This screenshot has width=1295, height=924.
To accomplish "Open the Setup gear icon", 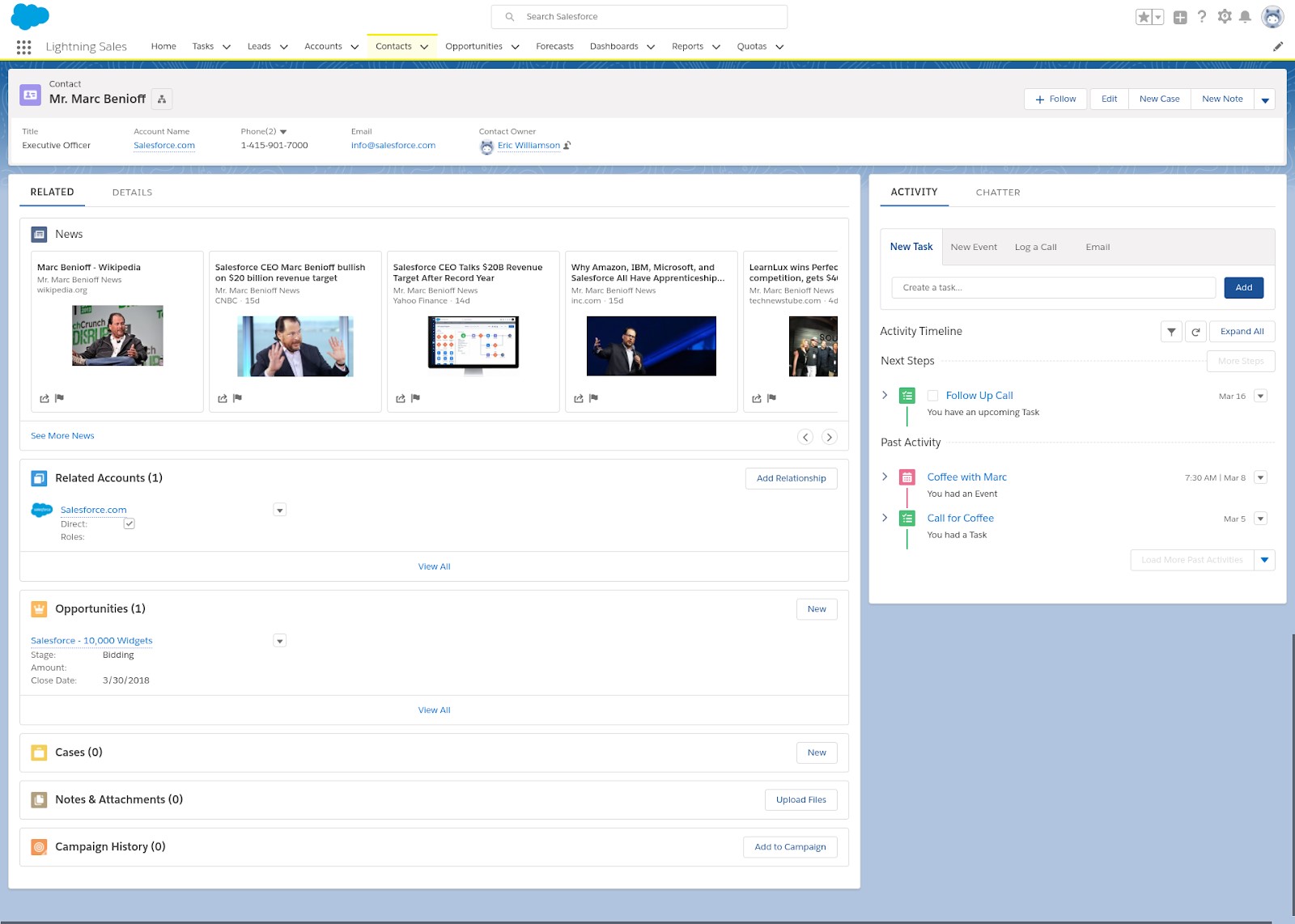I will [1225, 16].
